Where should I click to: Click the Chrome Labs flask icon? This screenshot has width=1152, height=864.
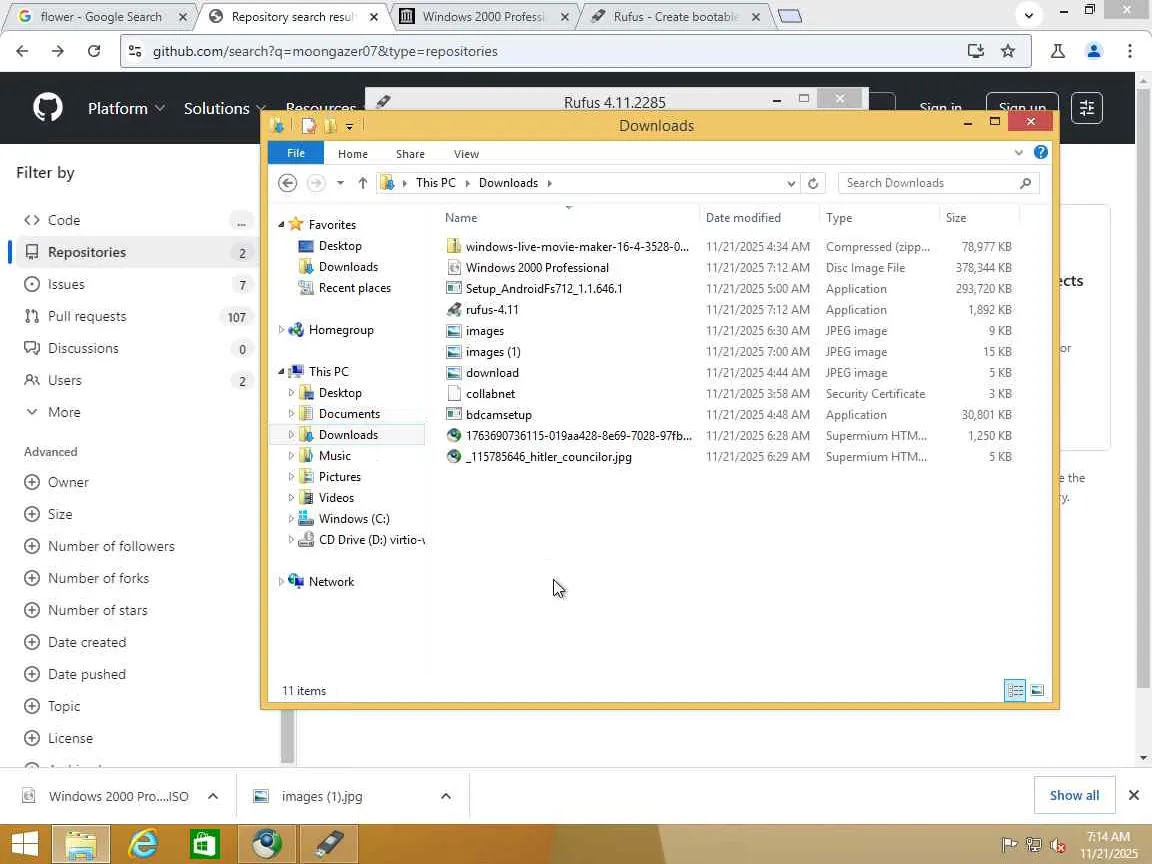(1058, 51)
